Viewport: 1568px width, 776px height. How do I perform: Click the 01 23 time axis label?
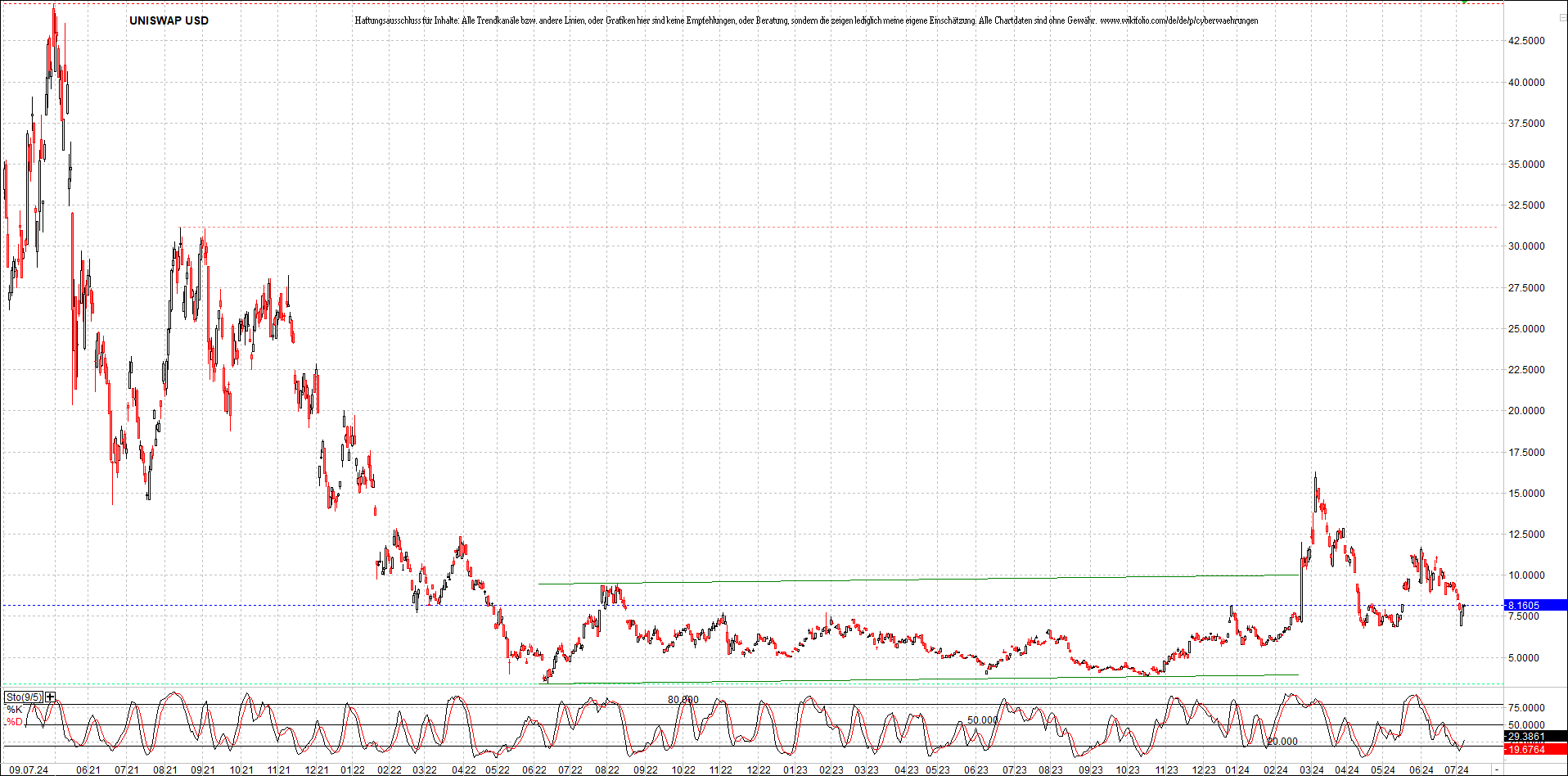(795, 770)
